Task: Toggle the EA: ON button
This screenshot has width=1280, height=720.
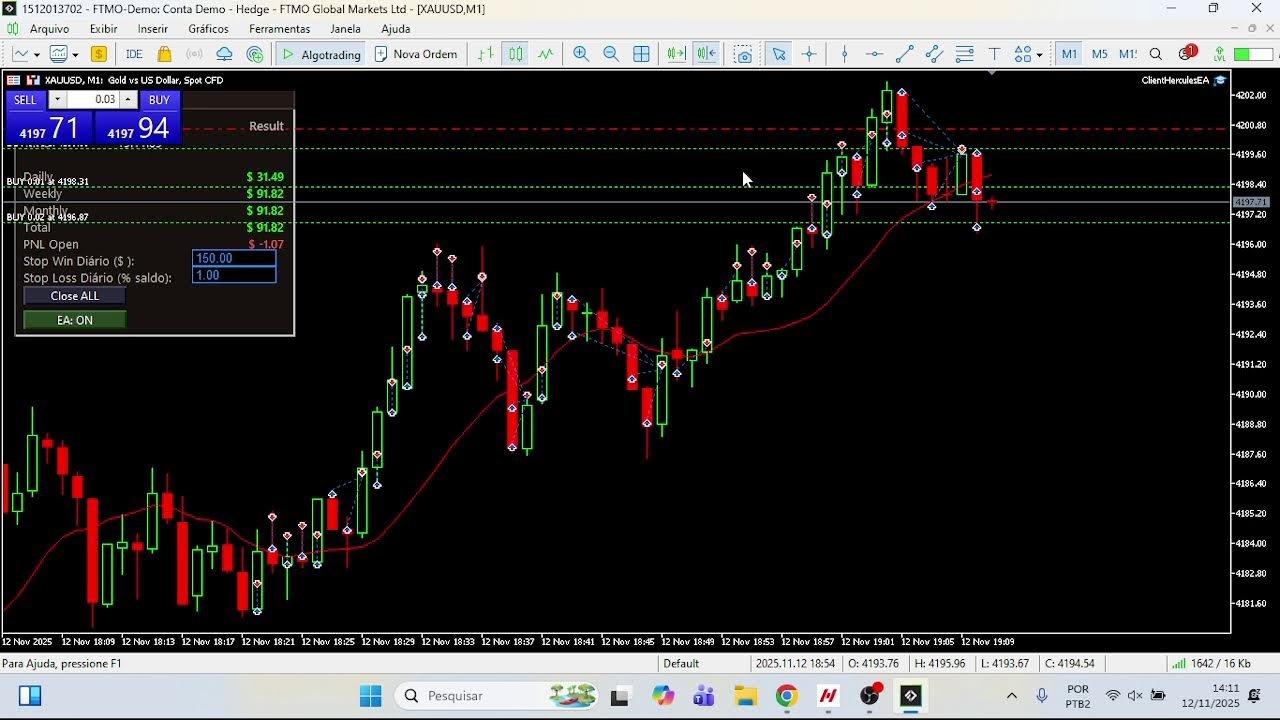Action: (x=74, y=319)
